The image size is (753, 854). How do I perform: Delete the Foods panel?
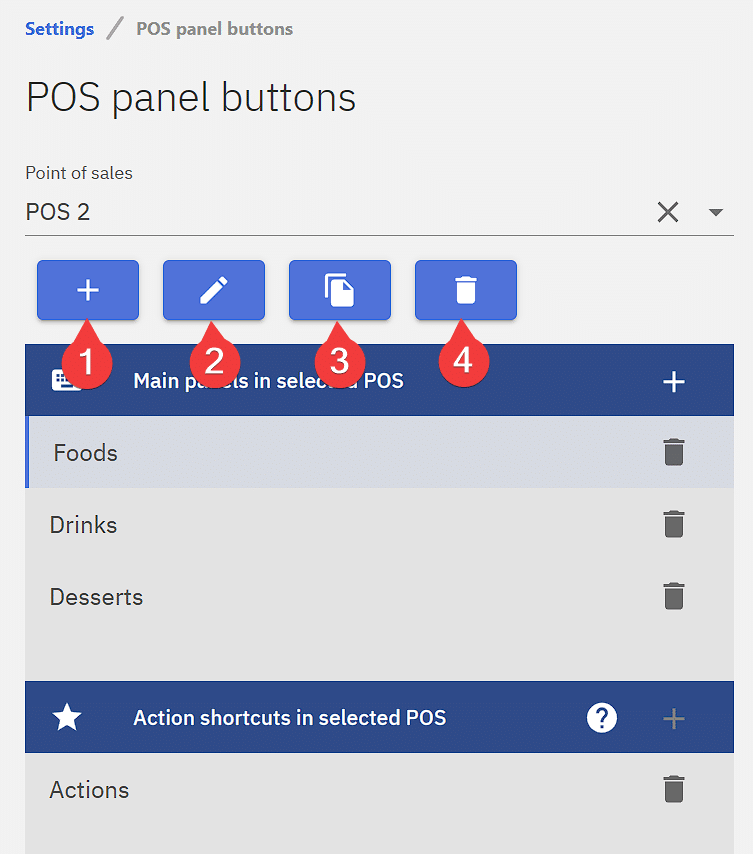675,452
